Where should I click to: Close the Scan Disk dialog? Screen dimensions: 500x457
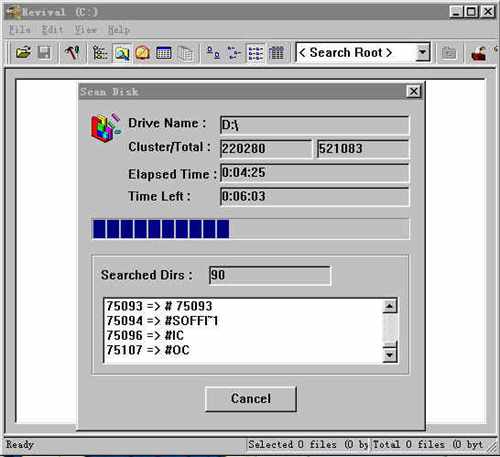click(414, 91)
